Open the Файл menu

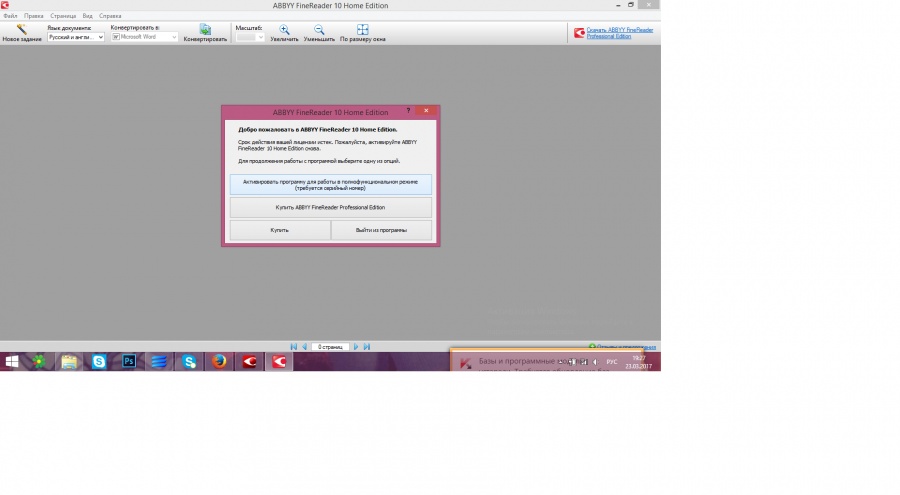coord(10,16)
